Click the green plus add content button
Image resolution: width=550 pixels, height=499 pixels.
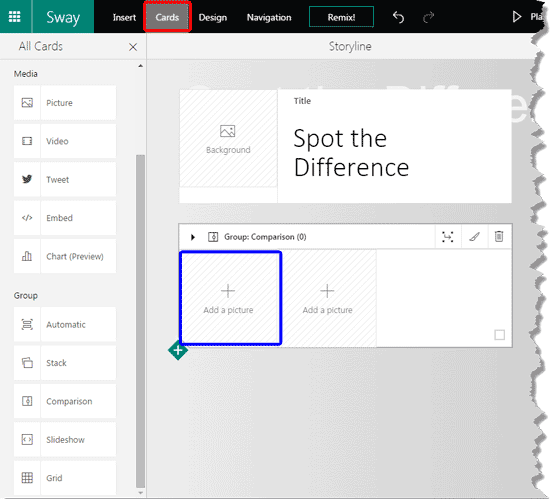178,350
